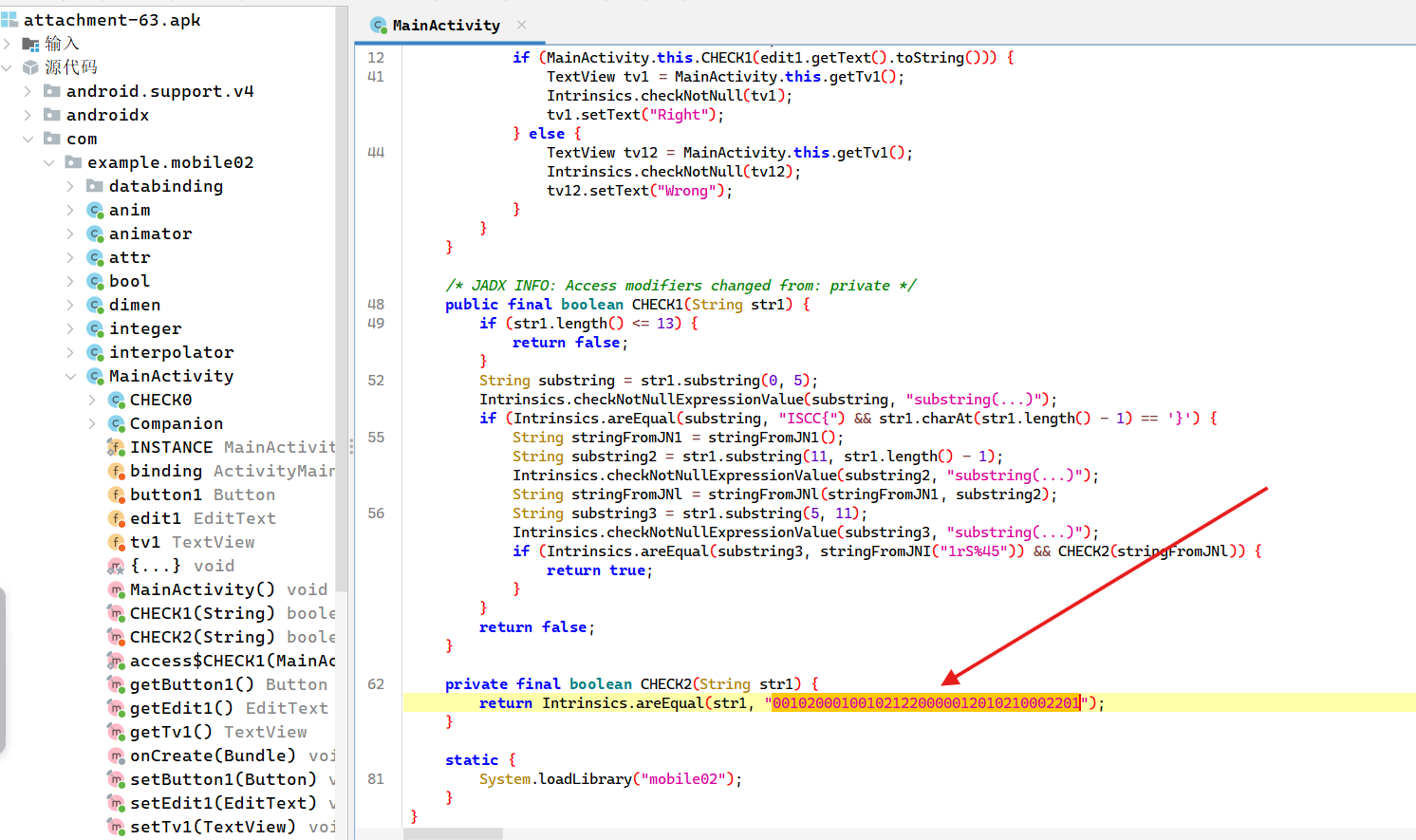Click the 输入 folder icon
This screenshot has width=1416, height=840.
(31, 44)
